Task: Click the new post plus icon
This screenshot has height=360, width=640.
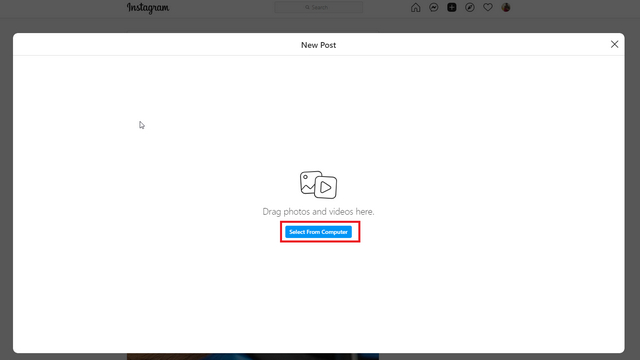Action: click(x=451, y=7)
